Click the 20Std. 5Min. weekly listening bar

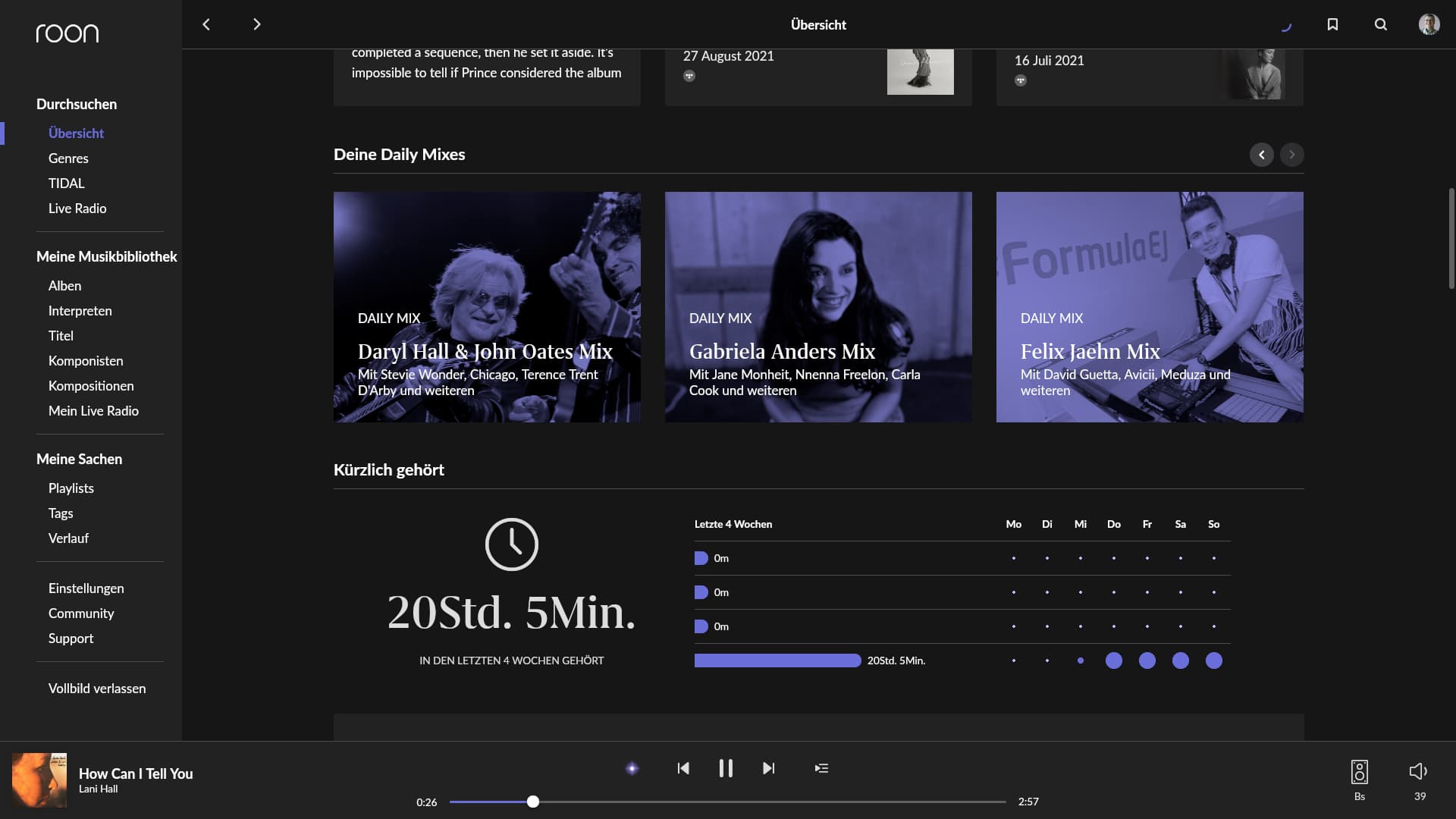pyautogui.click(x=778, y=661)
